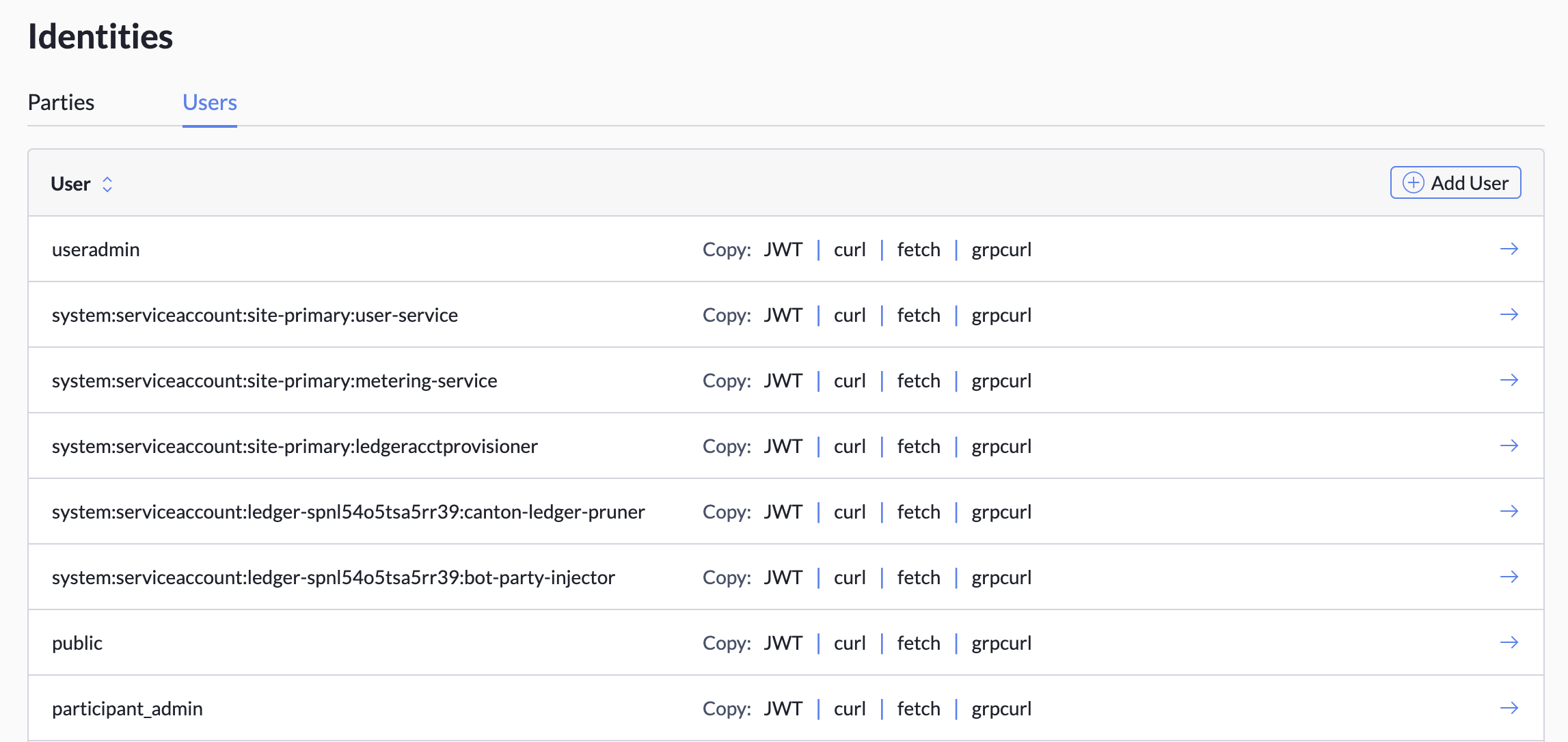Copy JWT for bot-party-injector account
The image size is (1568, 742).
tap(783, 577)
